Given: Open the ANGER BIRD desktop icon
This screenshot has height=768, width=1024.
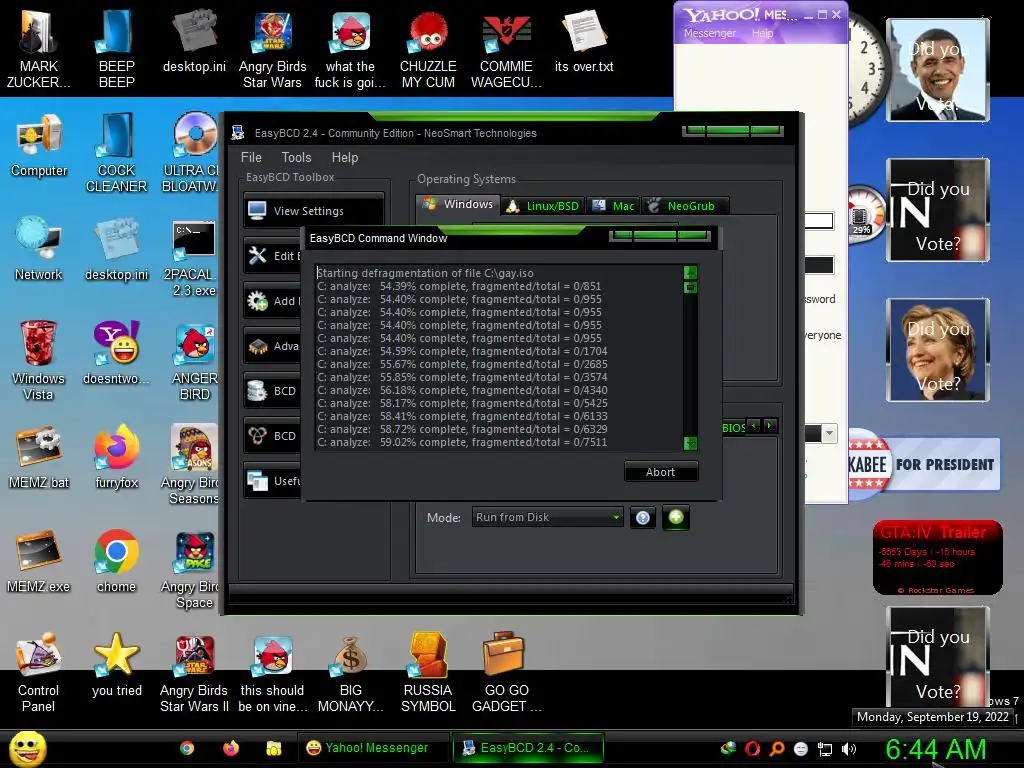Looking at the screenshot, I should pyautogui.click(x=194, y=360).
